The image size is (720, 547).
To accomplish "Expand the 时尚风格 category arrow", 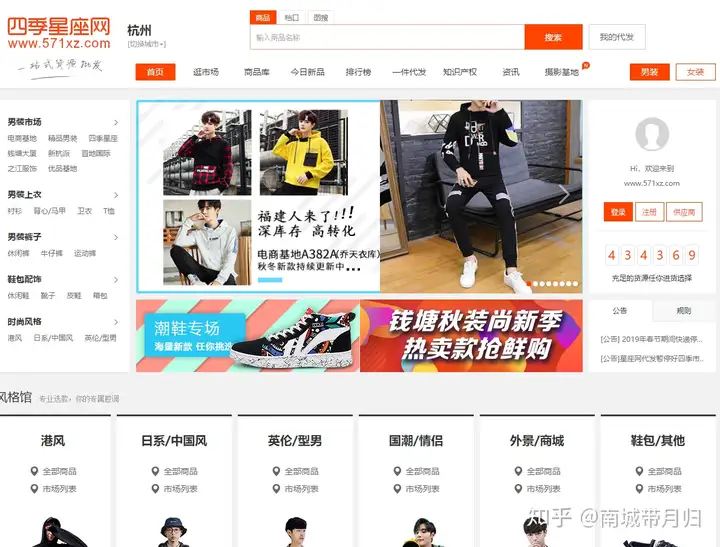I will (x=116, y=321).
